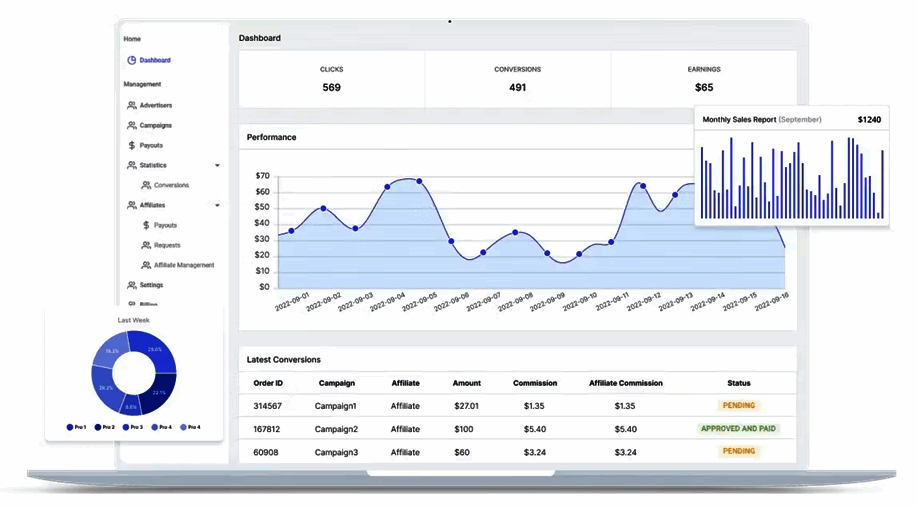Viewport: 917px width, 508px height.
Task: Click the Dashboard pie-chart icon in sidebar
Action: [131, 60]
